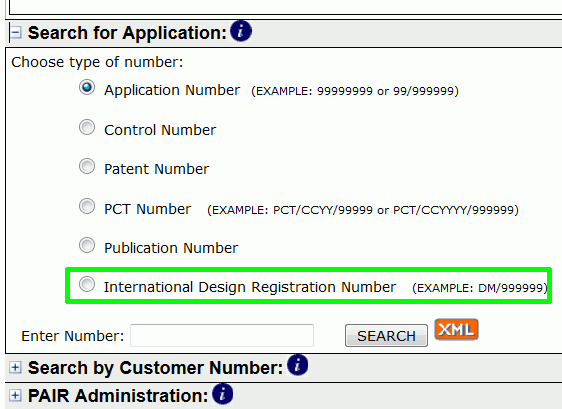Click the orange XML icon

click(456, 329)
